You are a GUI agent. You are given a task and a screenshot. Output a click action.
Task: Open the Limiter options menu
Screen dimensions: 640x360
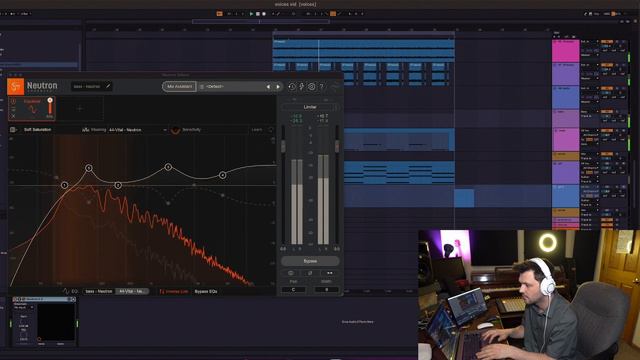tap(336, 107)
